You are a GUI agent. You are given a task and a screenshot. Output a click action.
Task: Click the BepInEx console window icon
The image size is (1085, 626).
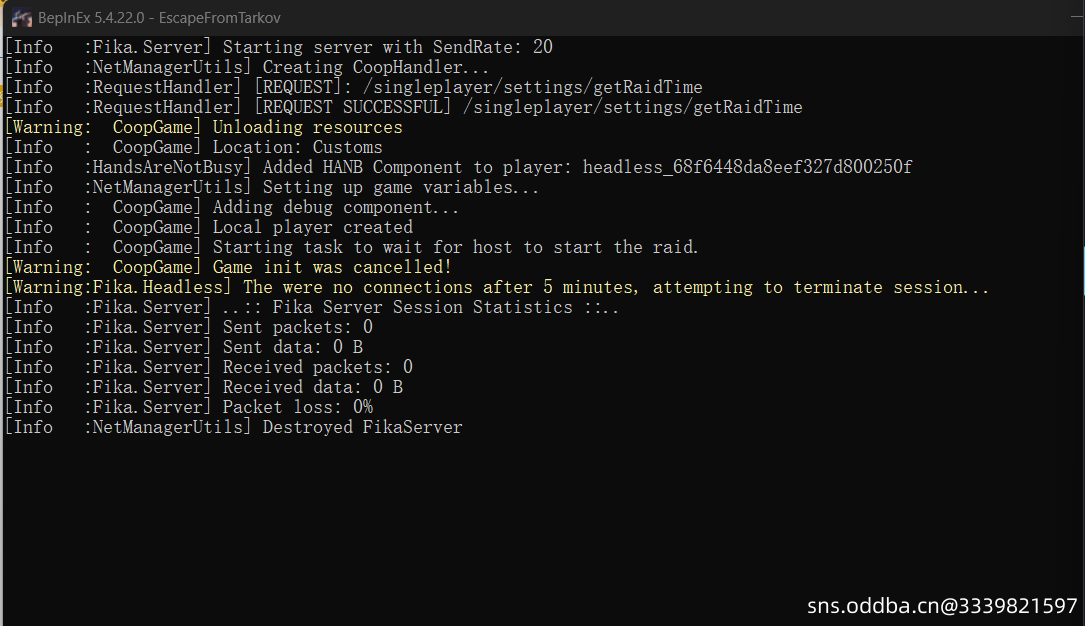click(19, 18)
